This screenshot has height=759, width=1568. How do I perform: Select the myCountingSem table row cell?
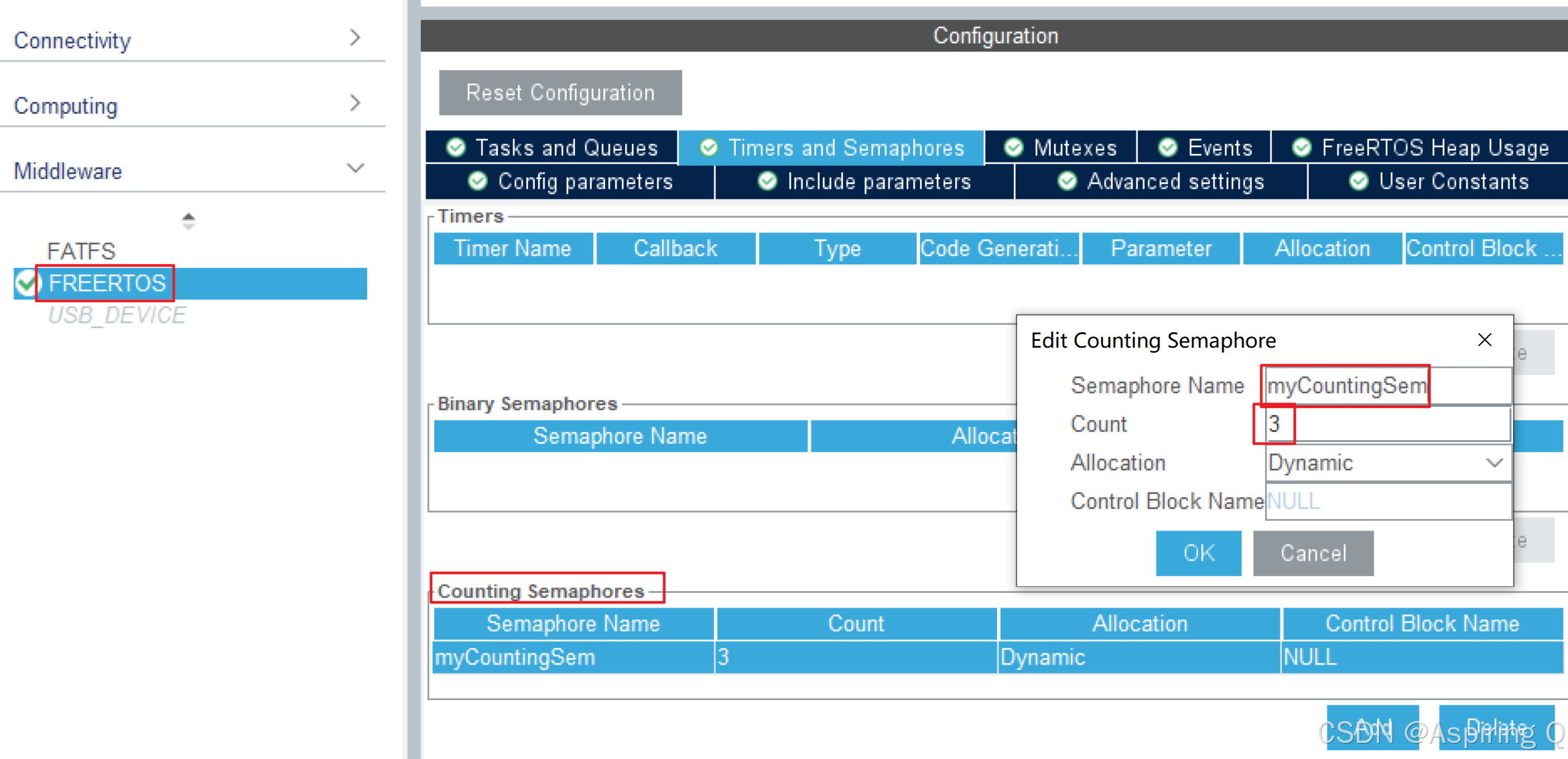574,657
